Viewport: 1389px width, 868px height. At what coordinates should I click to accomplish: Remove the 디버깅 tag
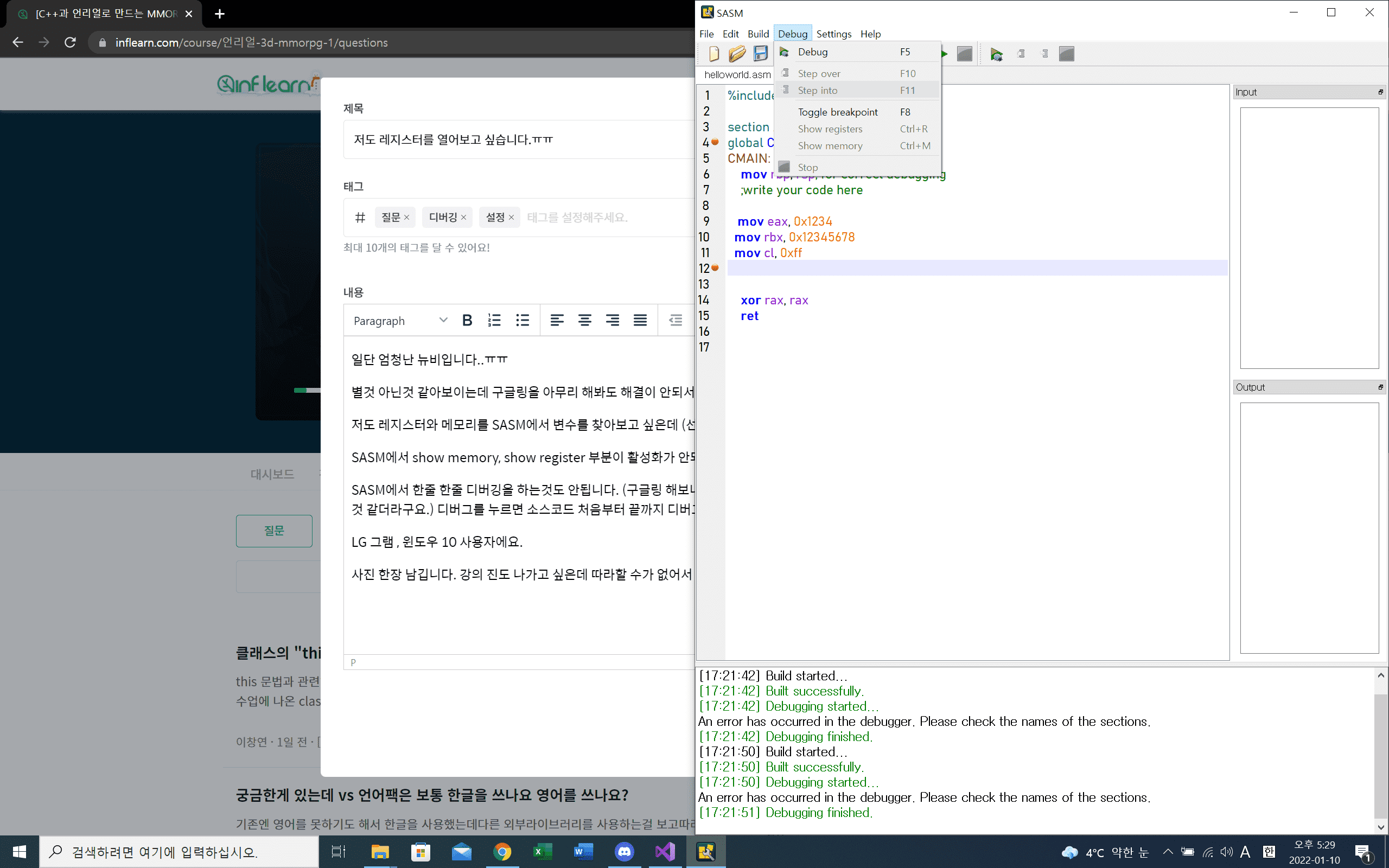(464, 218)
